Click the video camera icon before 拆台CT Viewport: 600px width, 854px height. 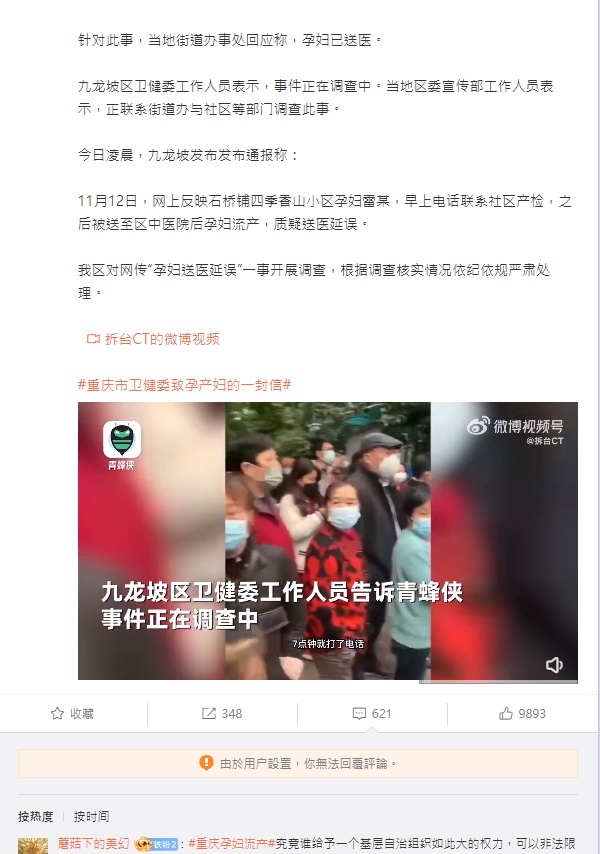click(93, 339)
